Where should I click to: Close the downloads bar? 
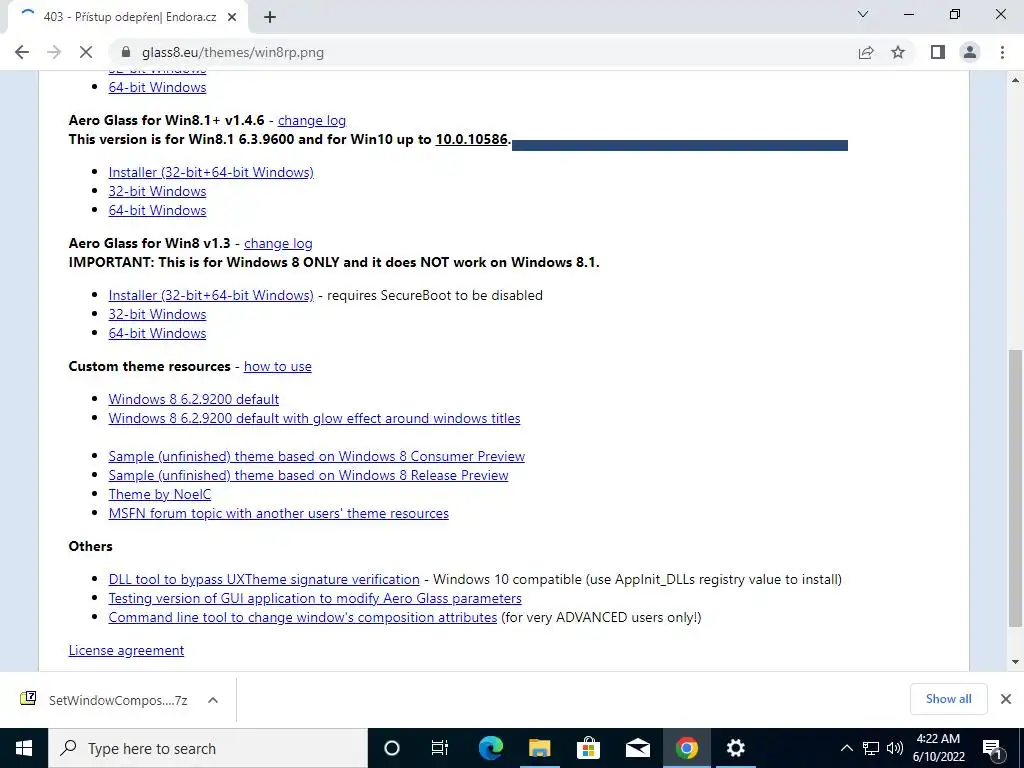(1006, 699)
